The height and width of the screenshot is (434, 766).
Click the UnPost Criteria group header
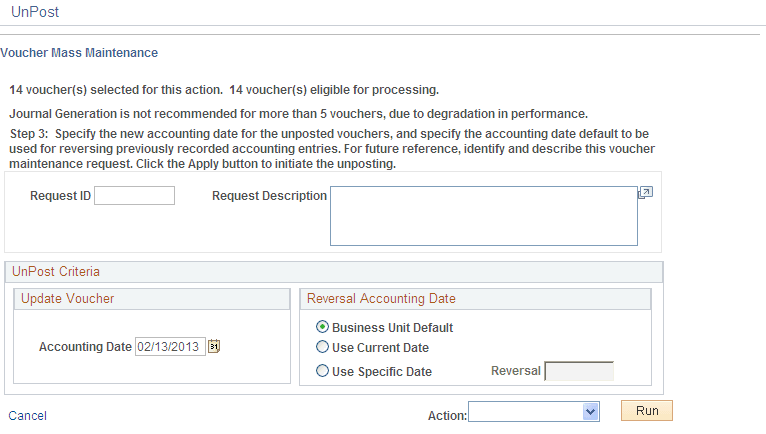[56, 271]
